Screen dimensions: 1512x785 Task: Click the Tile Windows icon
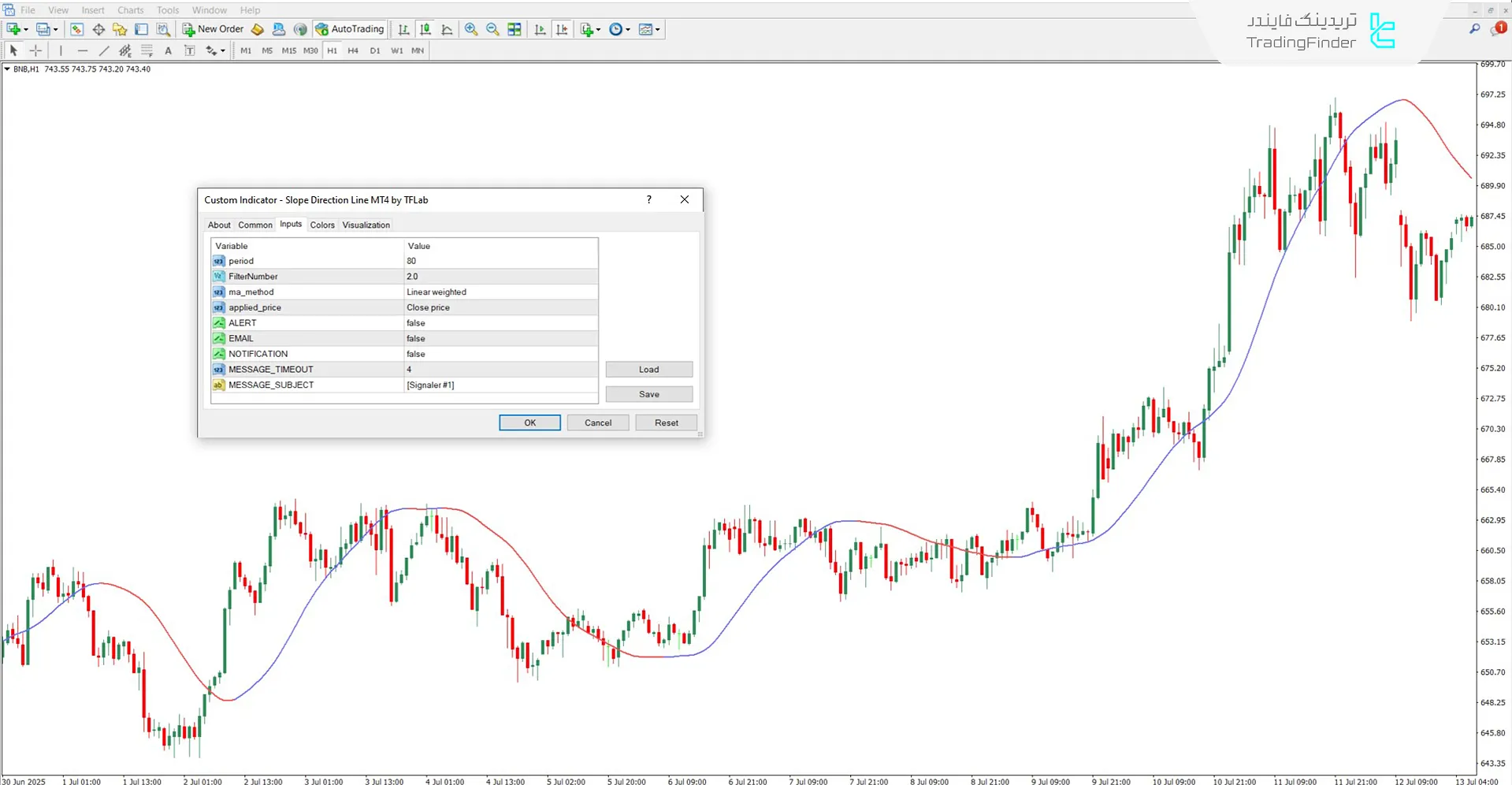click(x=515, y=29)
